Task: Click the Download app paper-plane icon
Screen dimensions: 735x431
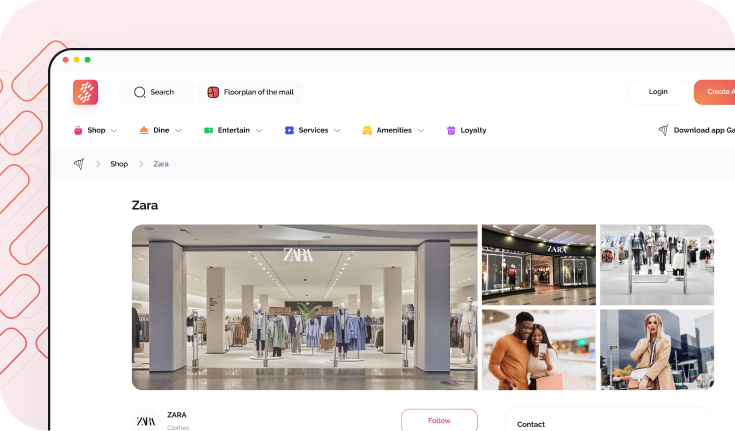Action: 663,130
